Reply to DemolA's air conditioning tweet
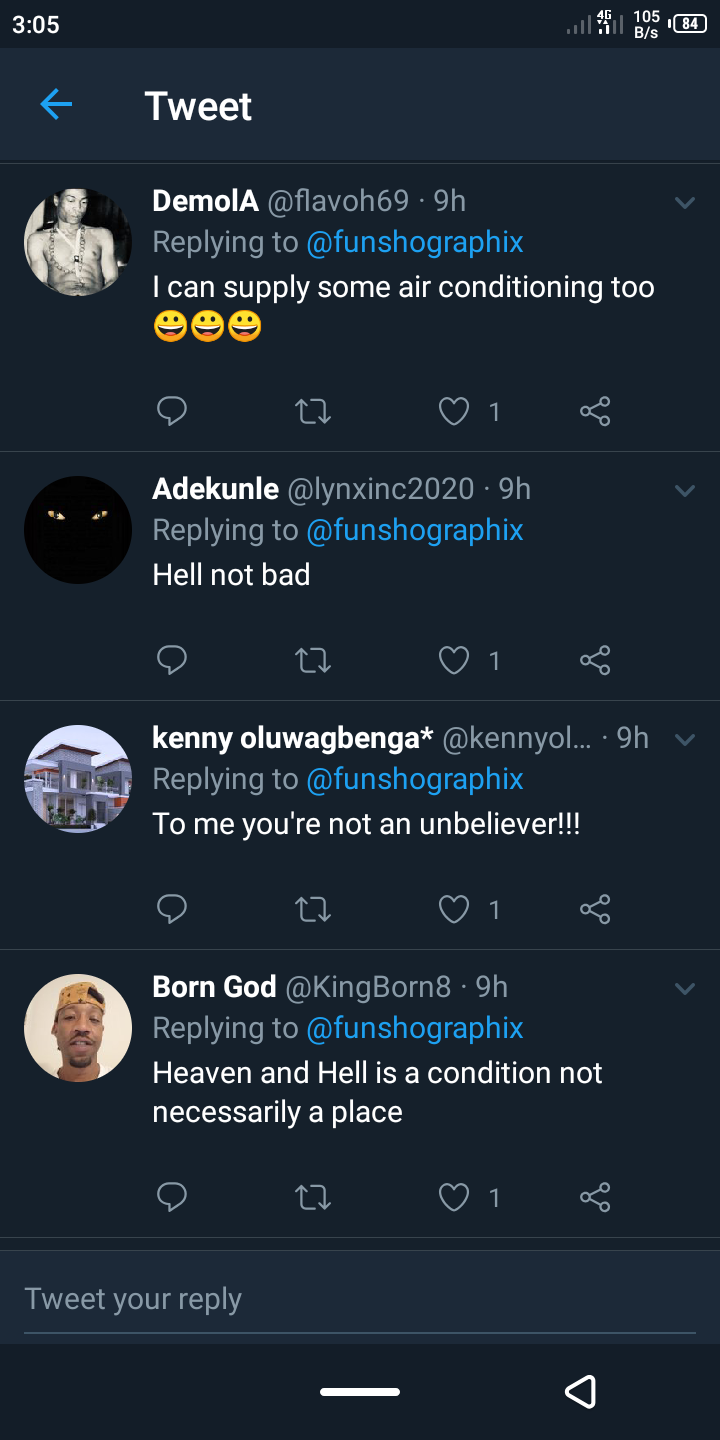This screenshot has width=720, height=1440. 172,411
